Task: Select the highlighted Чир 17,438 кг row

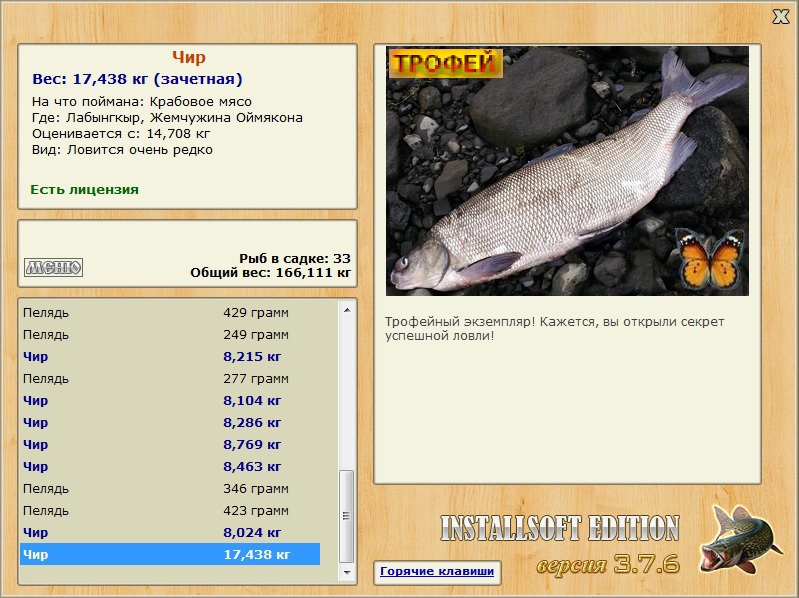Action: tap(170, 554)
